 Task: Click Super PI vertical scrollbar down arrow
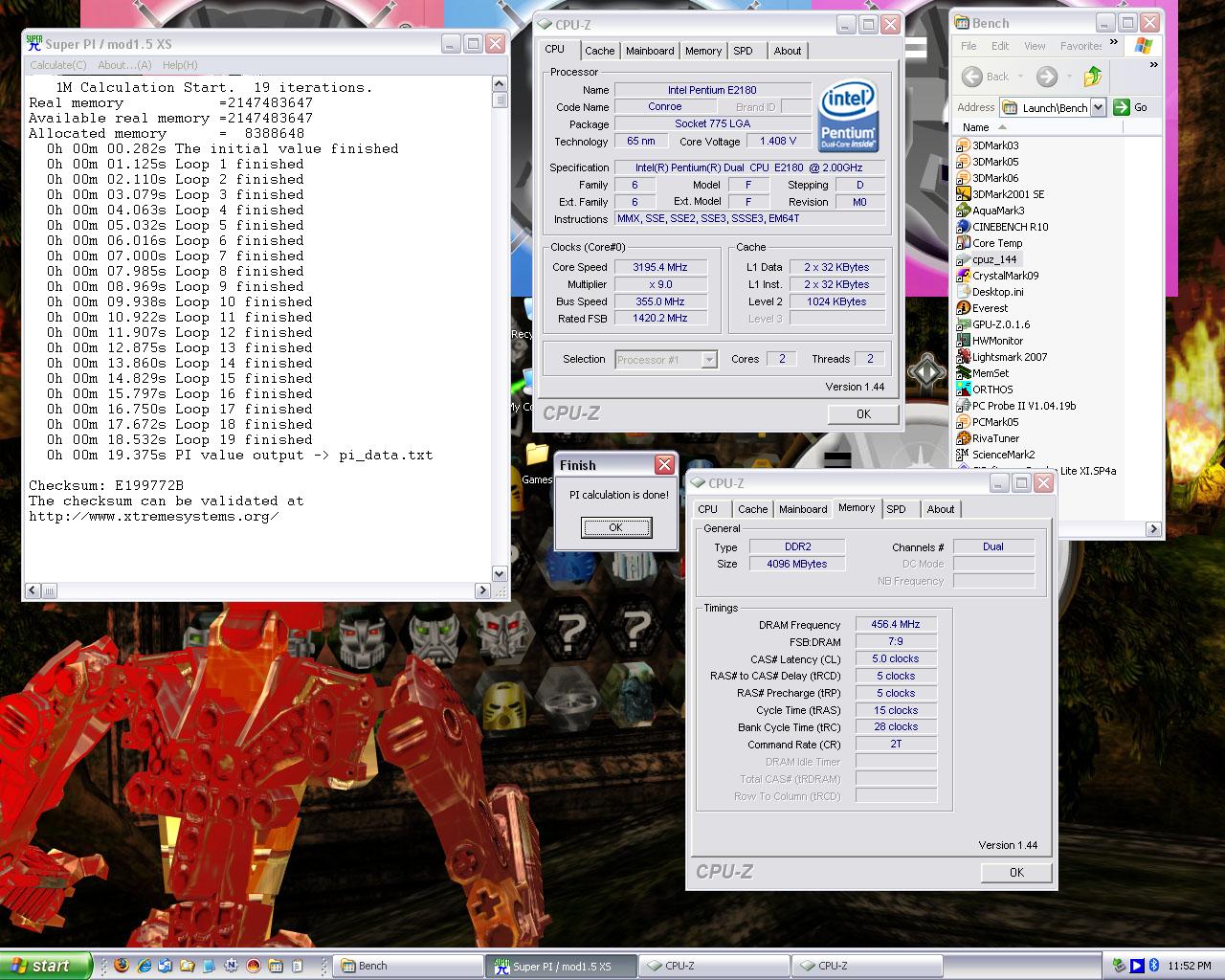499,573
